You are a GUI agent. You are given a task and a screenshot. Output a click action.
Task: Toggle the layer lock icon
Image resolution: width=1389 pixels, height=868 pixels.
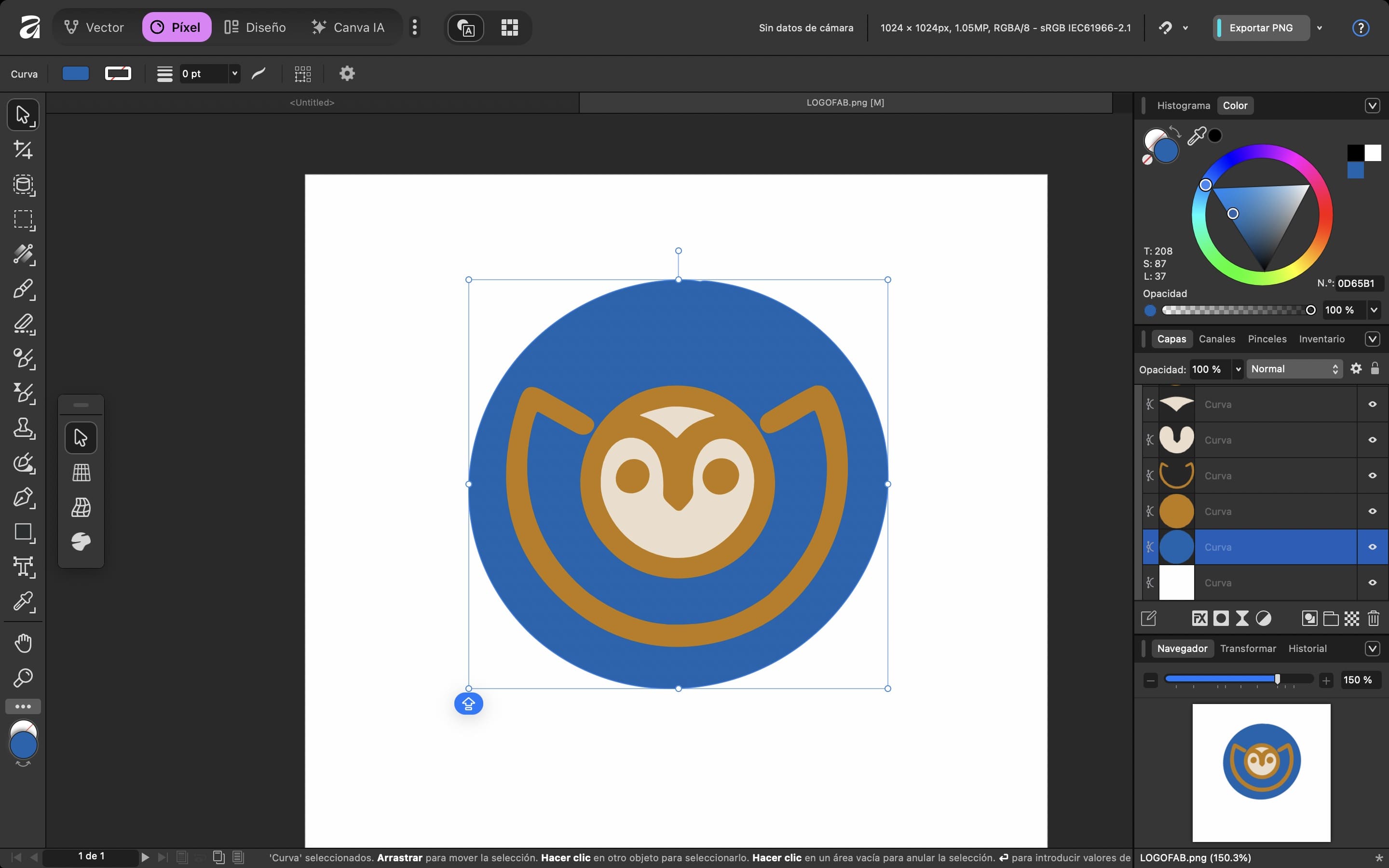tap(1375, 368)
